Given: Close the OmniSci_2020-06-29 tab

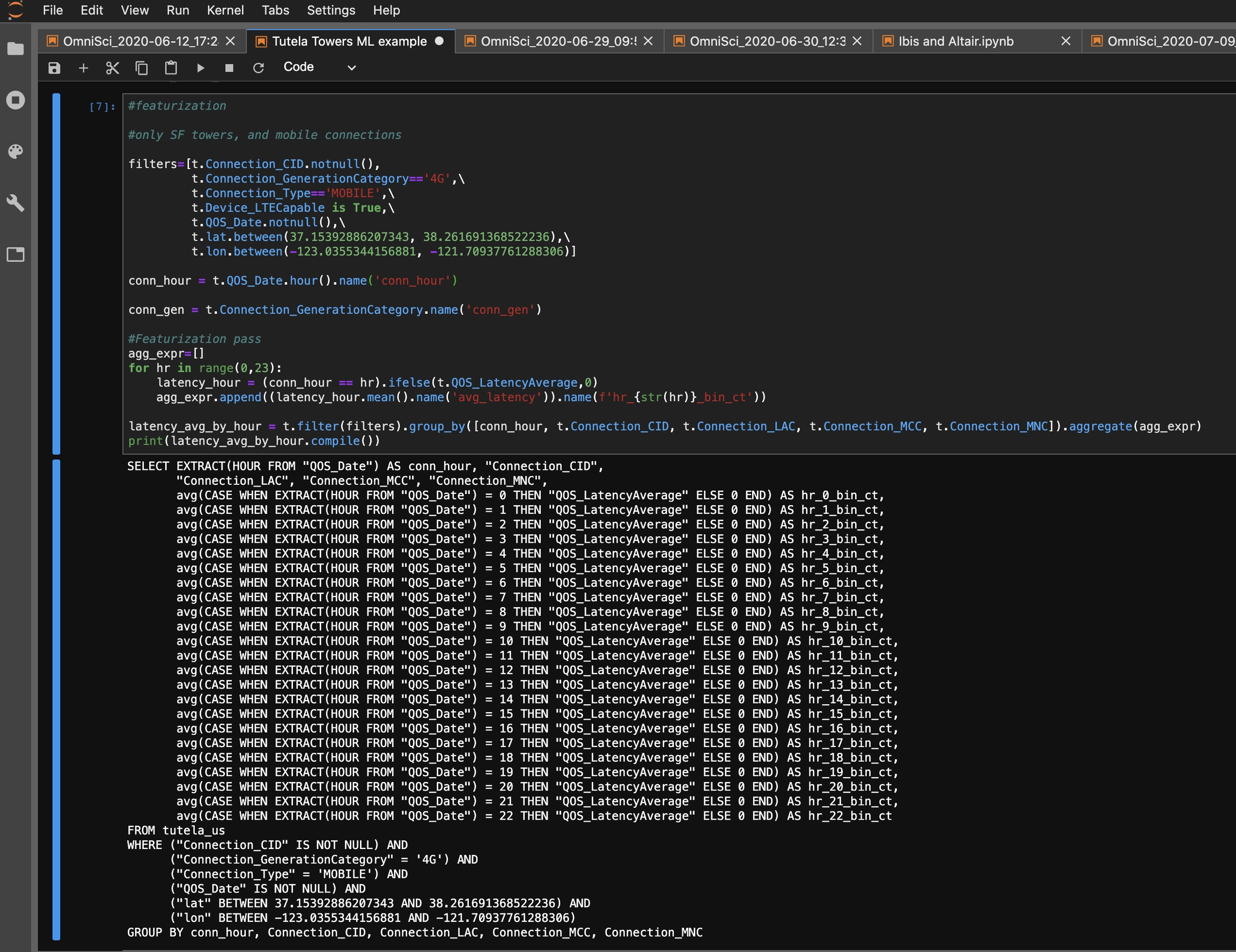Looking at the screenshot, I should 648,41.
